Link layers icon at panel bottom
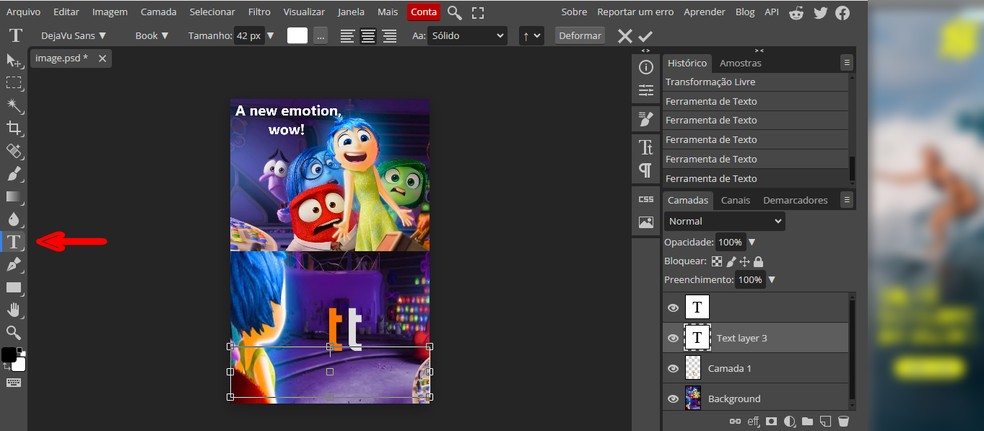The width and height of the screenshot is (984, 431). pyautogui.click(x=735, y=422)
